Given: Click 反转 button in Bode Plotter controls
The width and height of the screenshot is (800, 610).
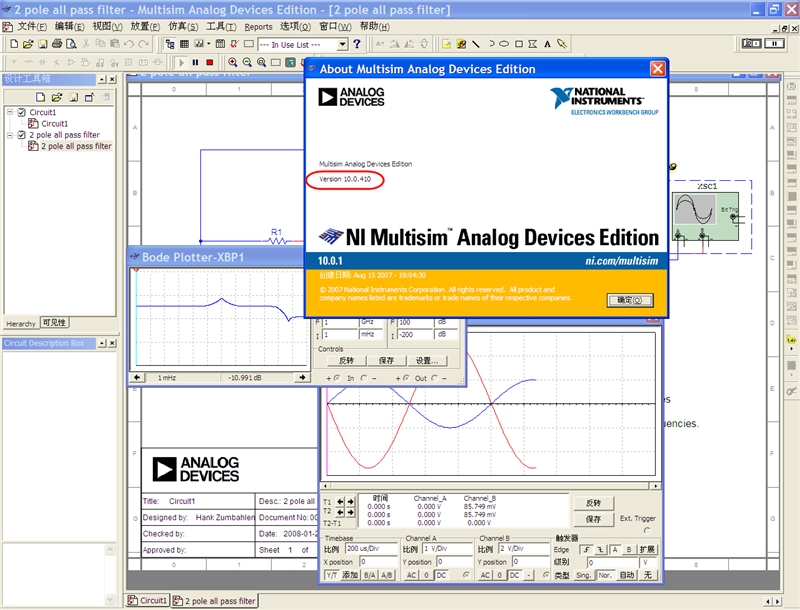Looking at the screenshot, I should [346, 361].
